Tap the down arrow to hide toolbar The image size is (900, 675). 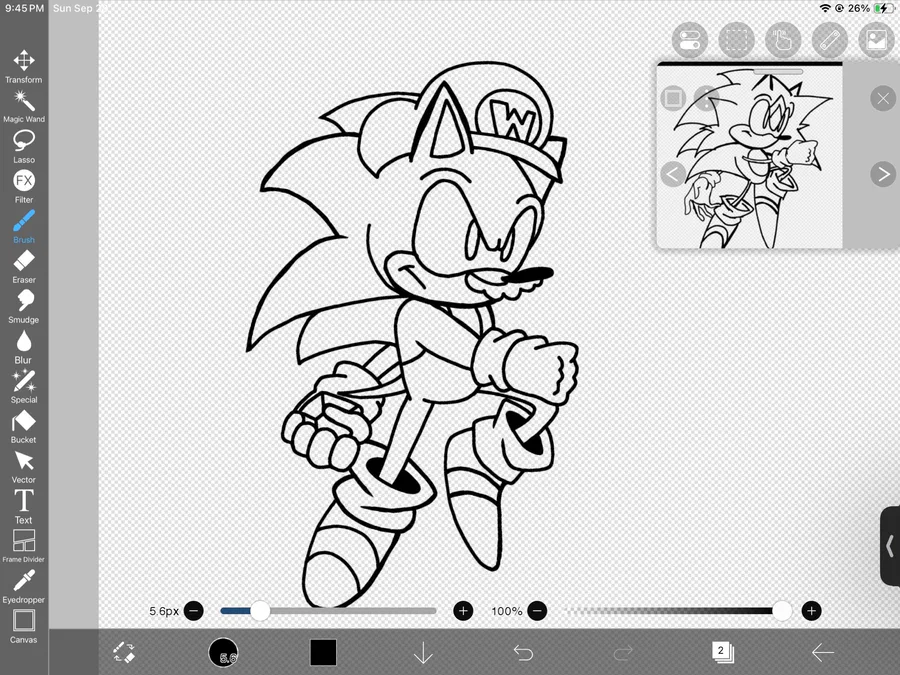pos(423,653)
